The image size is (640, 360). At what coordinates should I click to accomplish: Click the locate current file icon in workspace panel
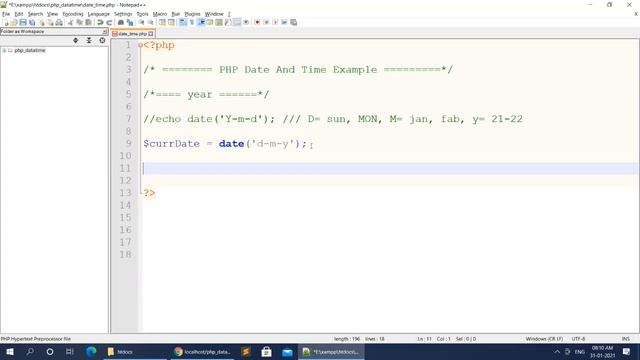(x=102, y=40)
